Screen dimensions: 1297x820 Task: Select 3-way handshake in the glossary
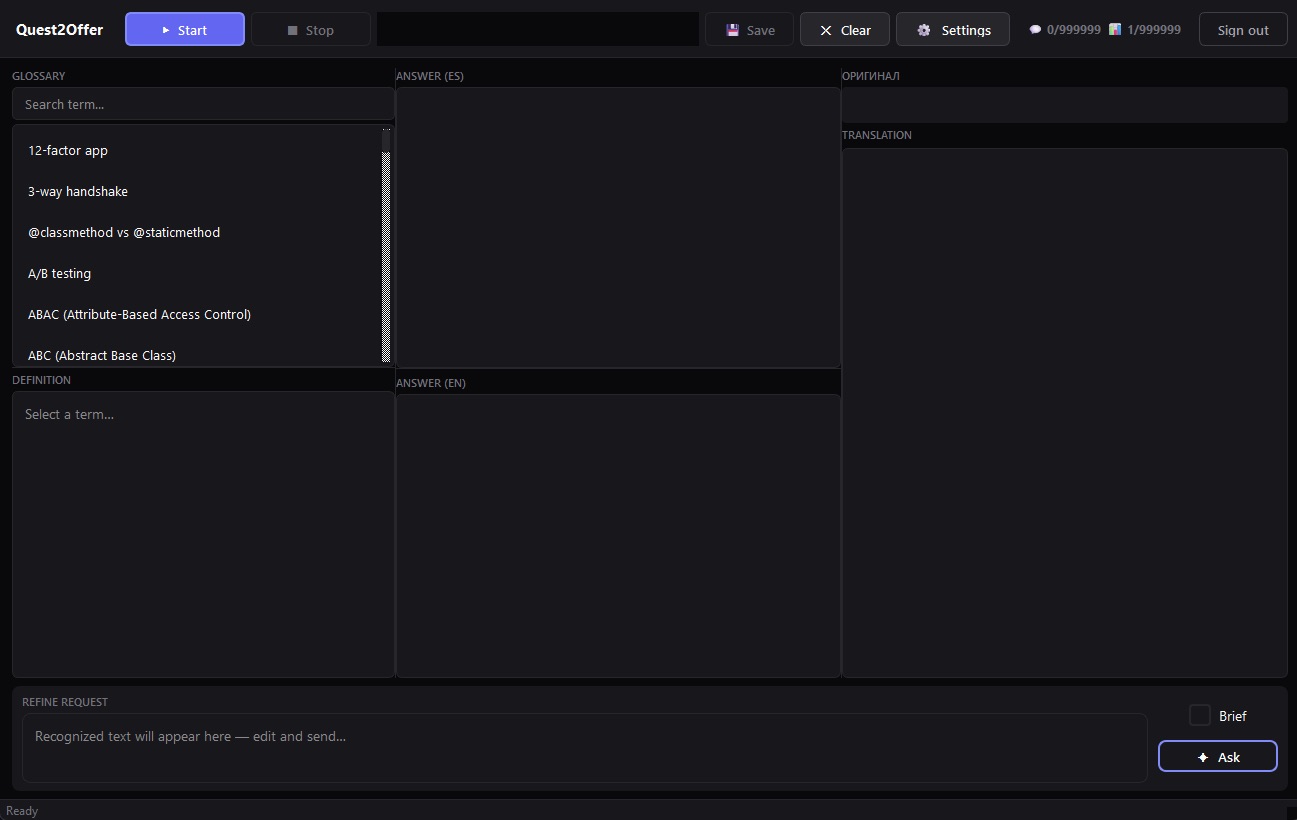pos(78,192)
